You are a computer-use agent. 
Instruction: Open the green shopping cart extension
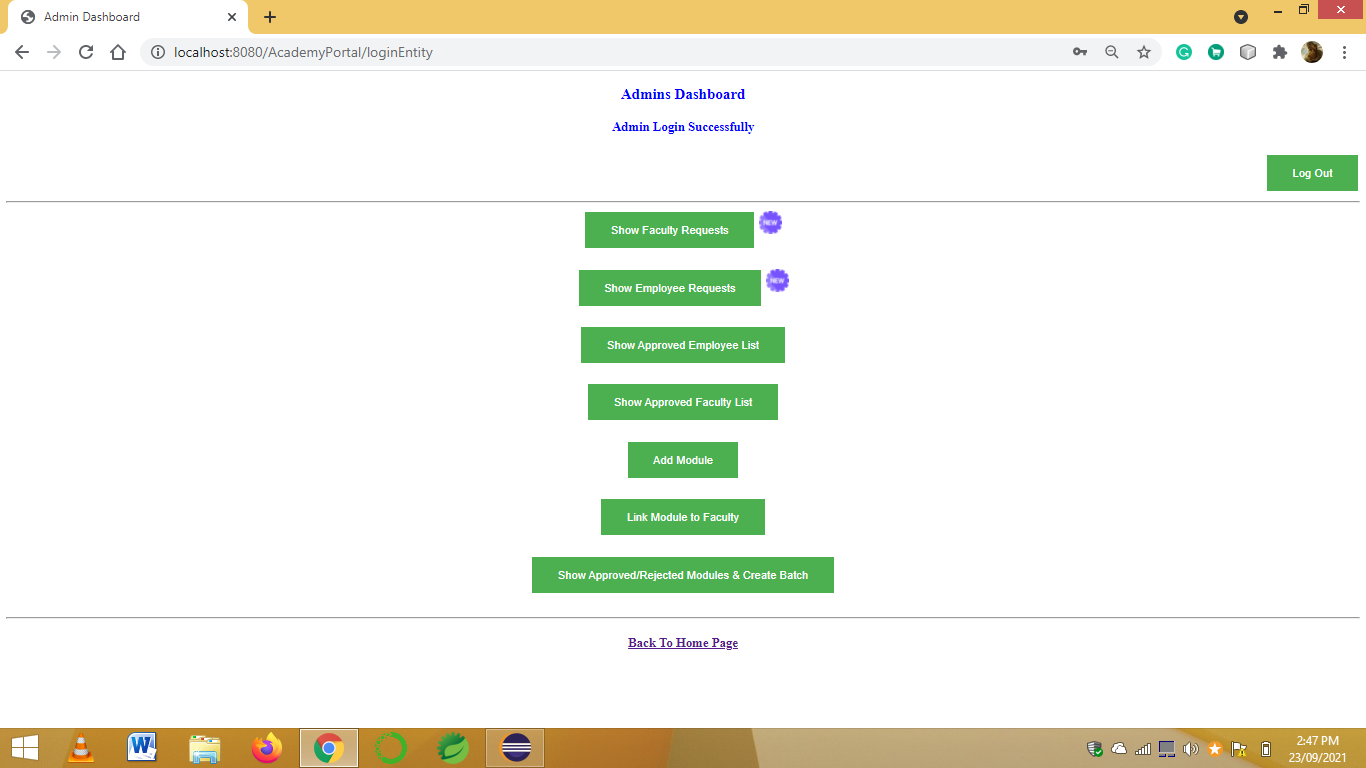(x=1216, y=52)
